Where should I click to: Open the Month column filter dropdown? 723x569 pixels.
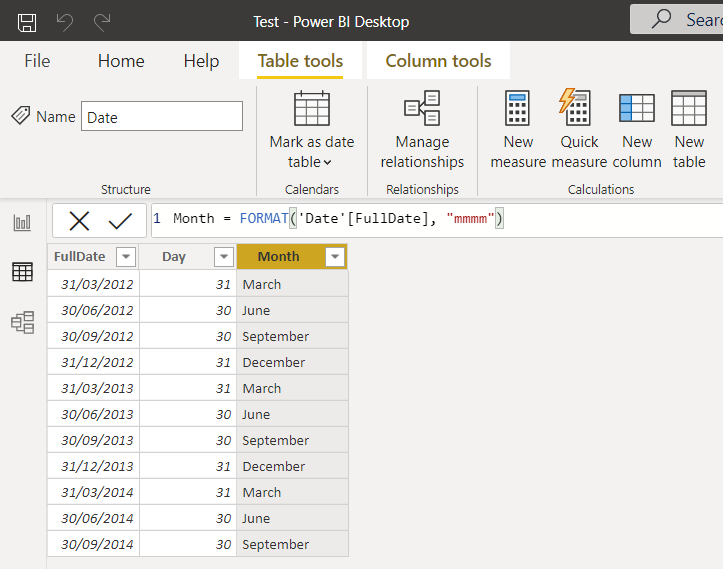pos(335,257)
